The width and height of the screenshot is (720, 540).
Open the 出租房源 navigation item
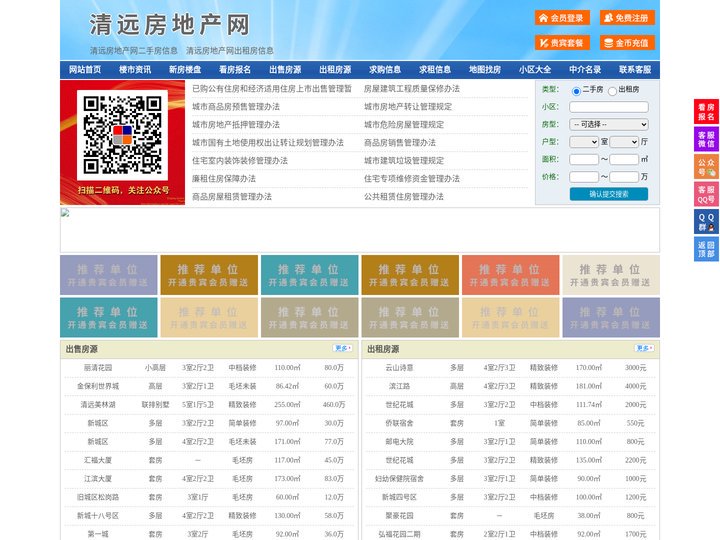pos(335,70)
